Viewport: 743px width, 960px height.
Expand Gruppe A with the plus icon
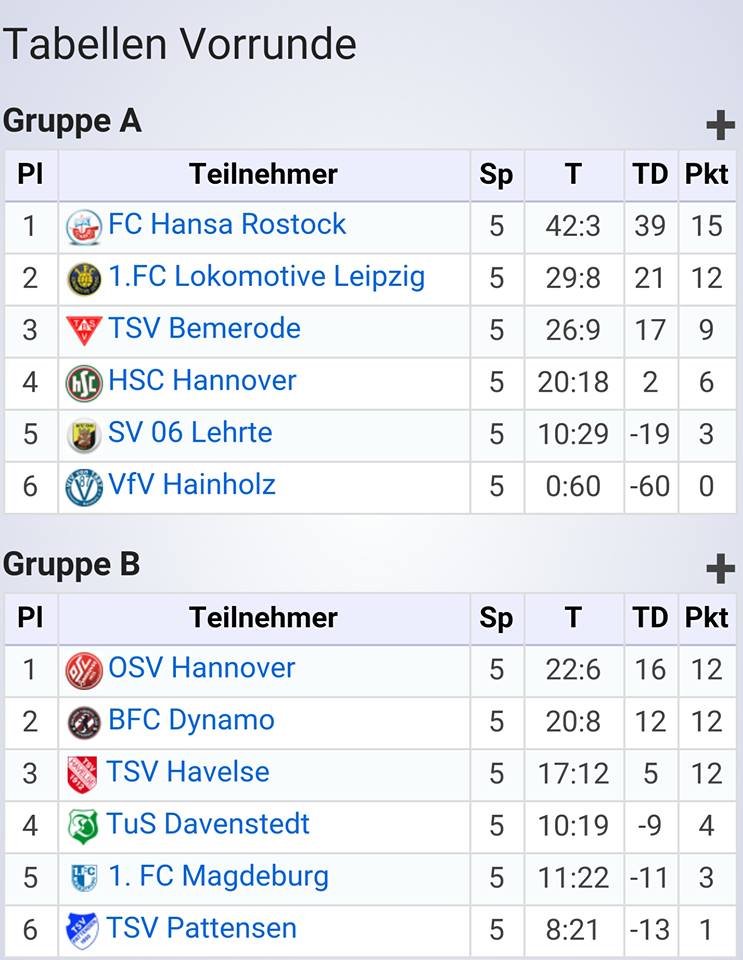point(720,126)
